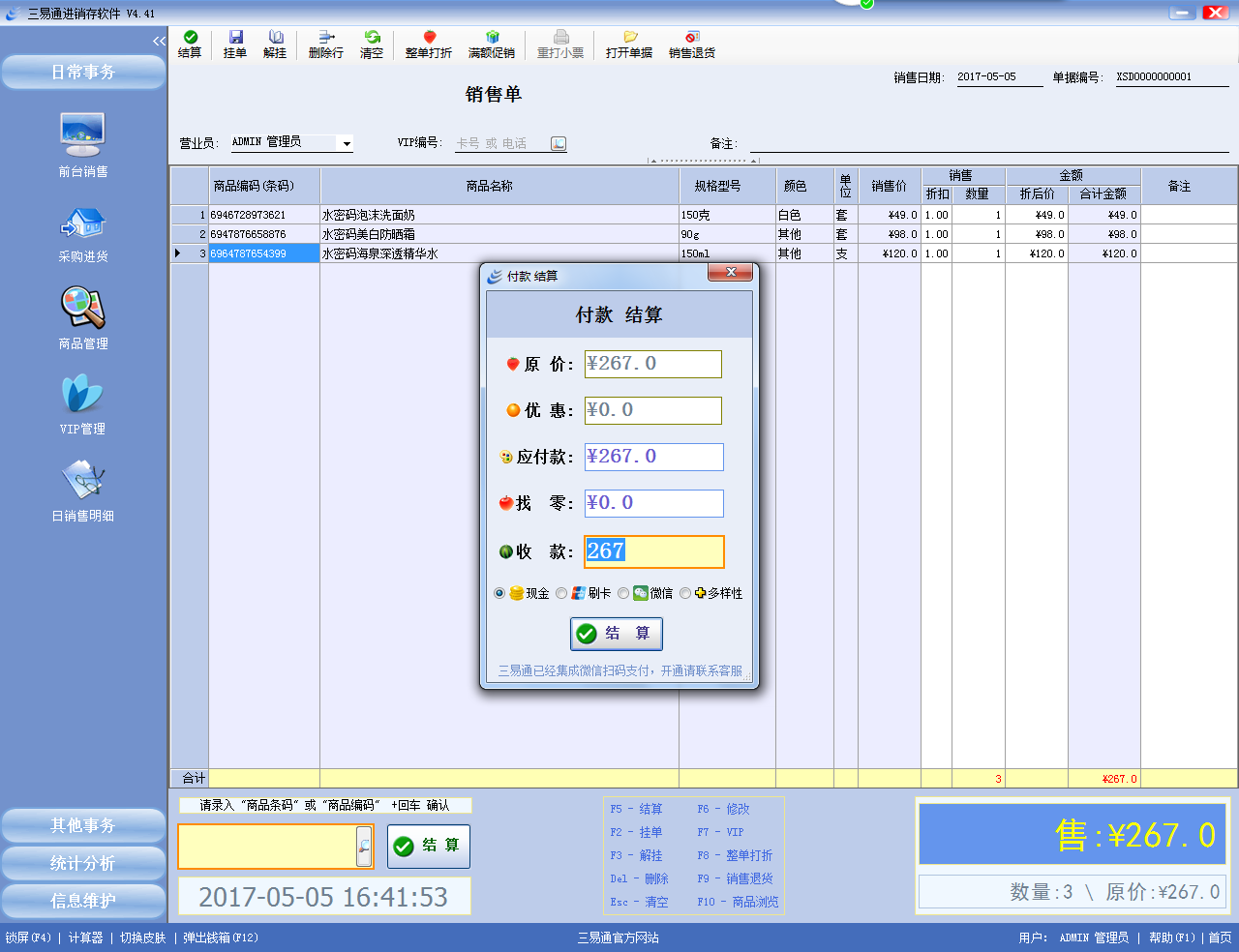The image size is (1239, 952).
Task: Click WeChat payment notice link in dialog
Action: [619, 670]
